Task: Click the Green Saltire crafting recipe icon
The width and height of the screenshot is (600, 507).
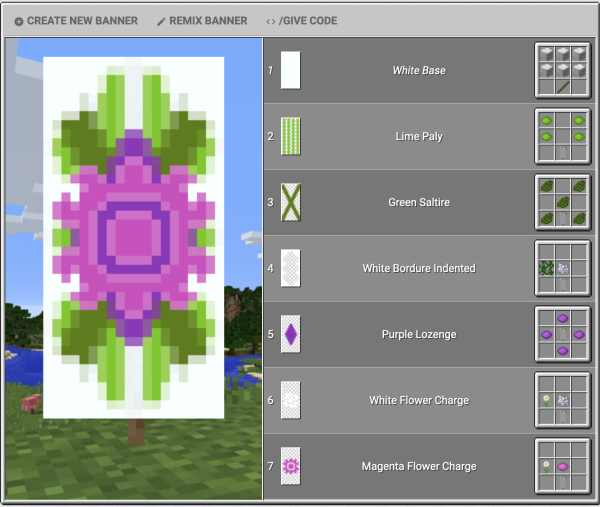Action: click(564, 202)
